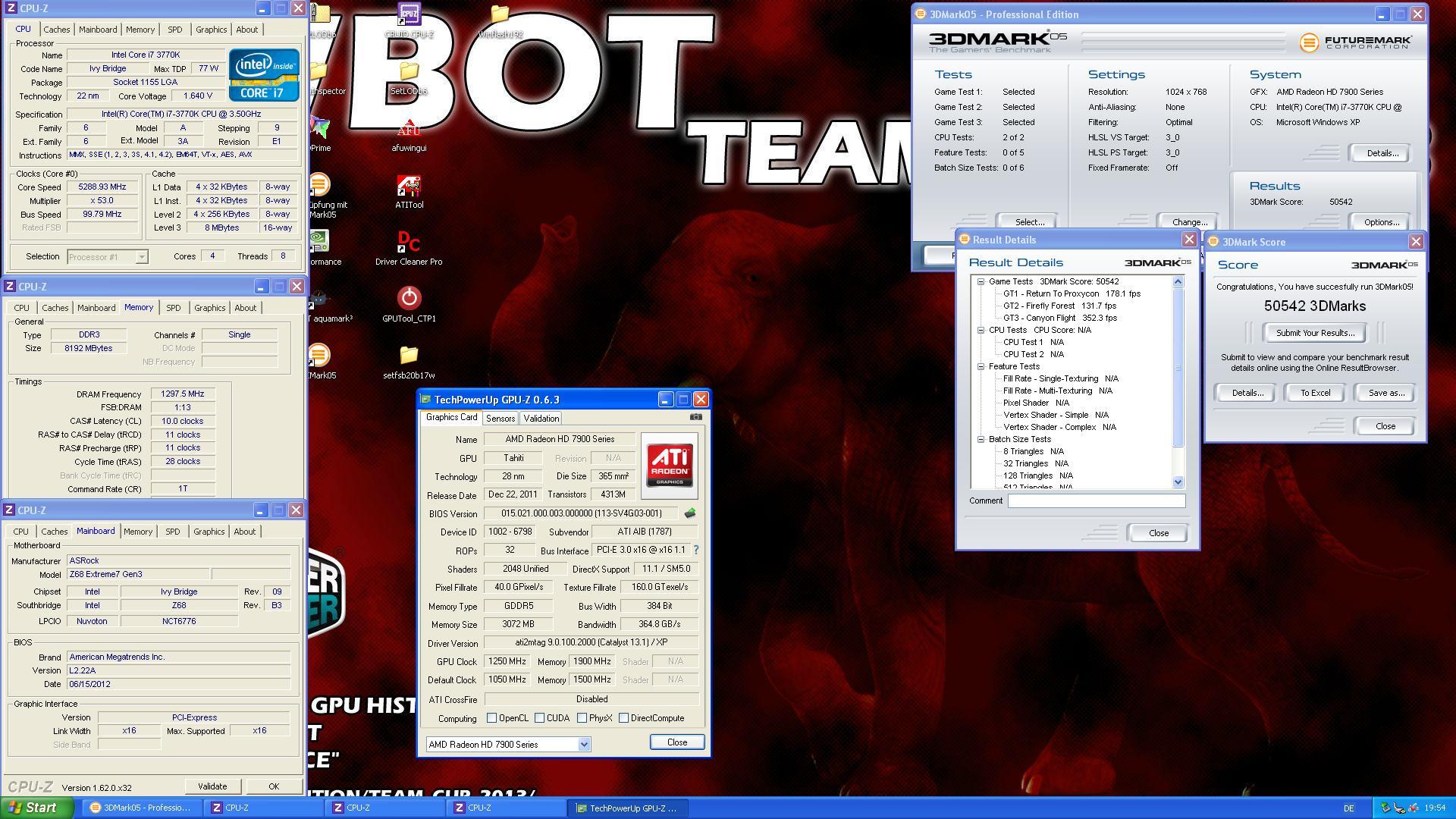This screenshot has width=1456, height=819.
Task: Switch to the Validation tab in GPU-Z
Action: click(x=541, y=419)
